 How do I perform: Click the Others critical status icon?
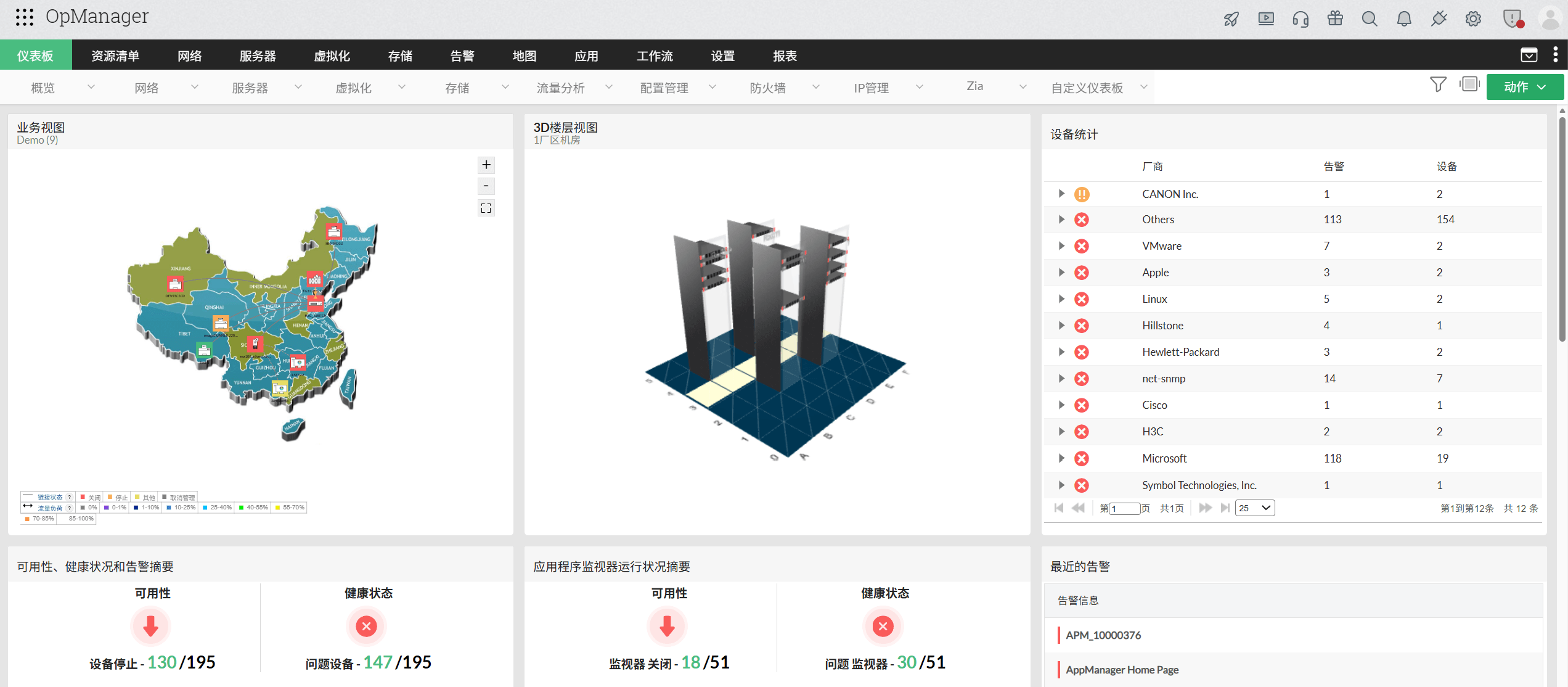[x=1082, y=220]
